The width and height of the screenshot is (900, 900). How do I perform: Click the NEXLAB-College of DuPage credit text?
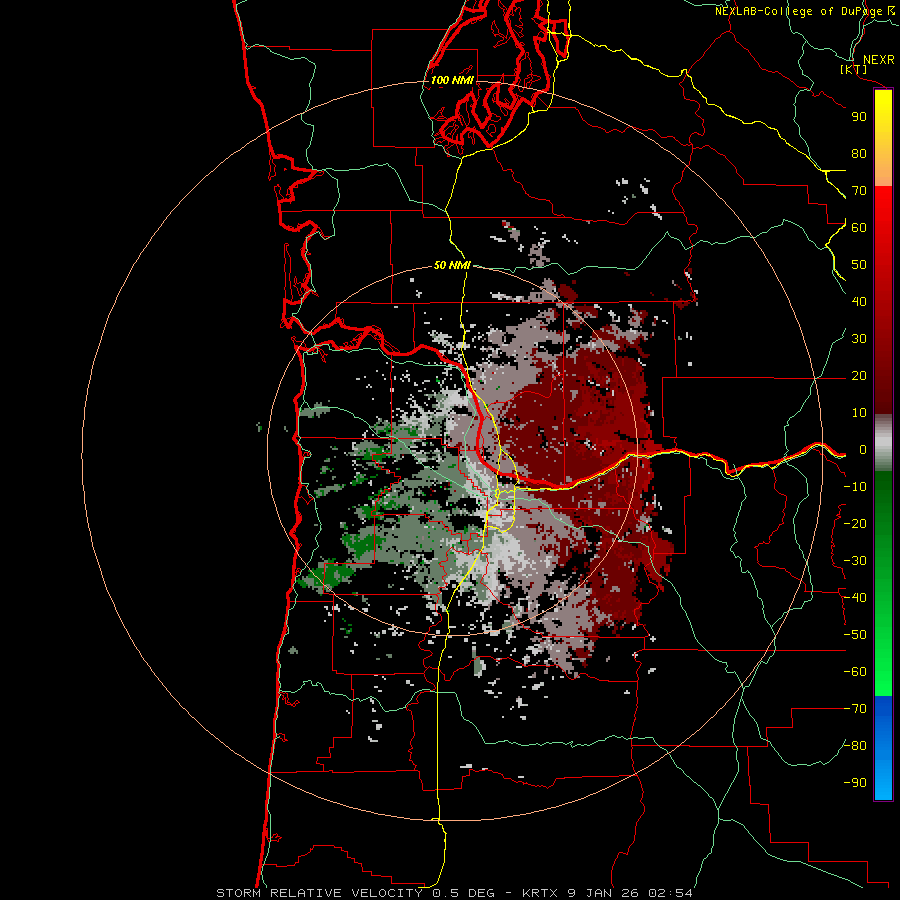(x=804, y=11)
